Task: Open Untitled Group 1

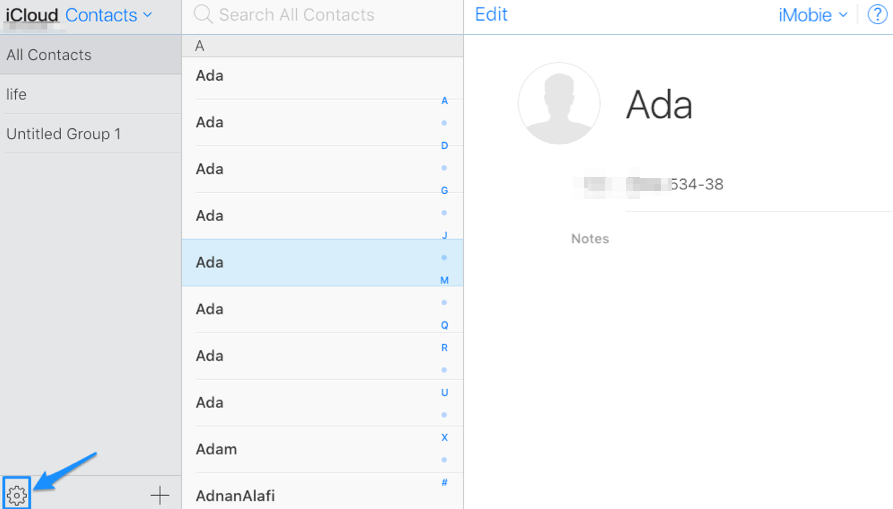Action: pos(90,134)
